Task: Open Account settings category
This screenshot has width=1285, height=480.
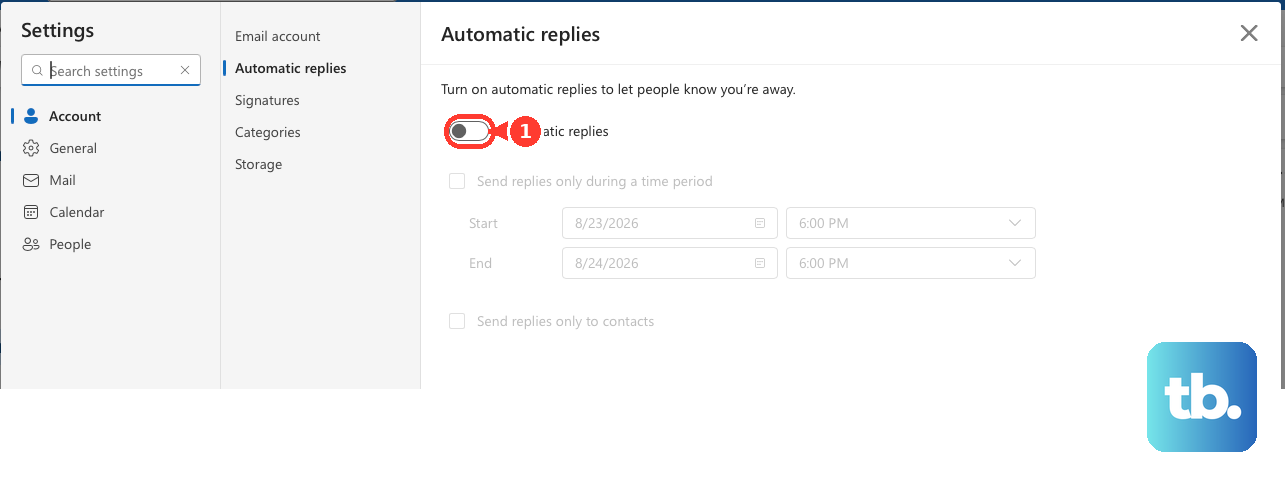Action: [x=110, y=116]
